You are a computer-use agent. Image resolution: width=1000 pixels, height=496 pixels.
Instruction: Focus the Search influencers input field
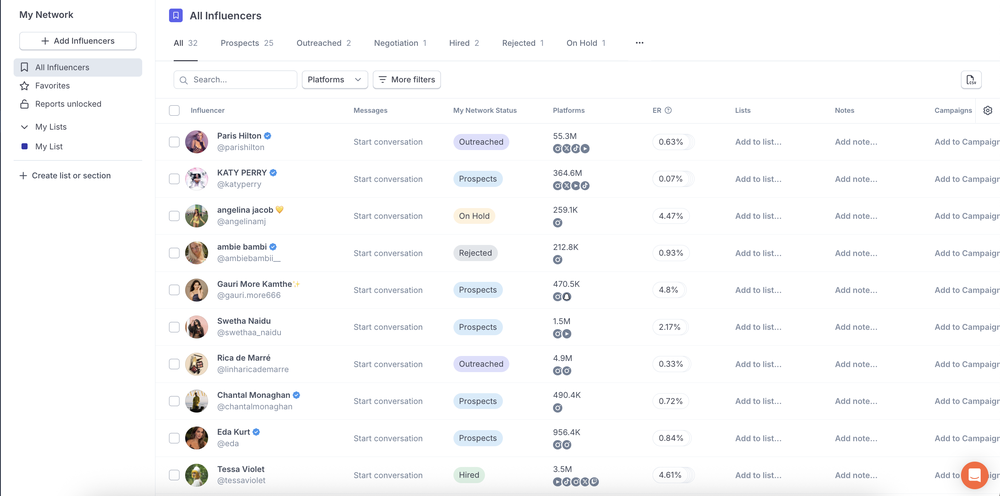tap(235, 80)
